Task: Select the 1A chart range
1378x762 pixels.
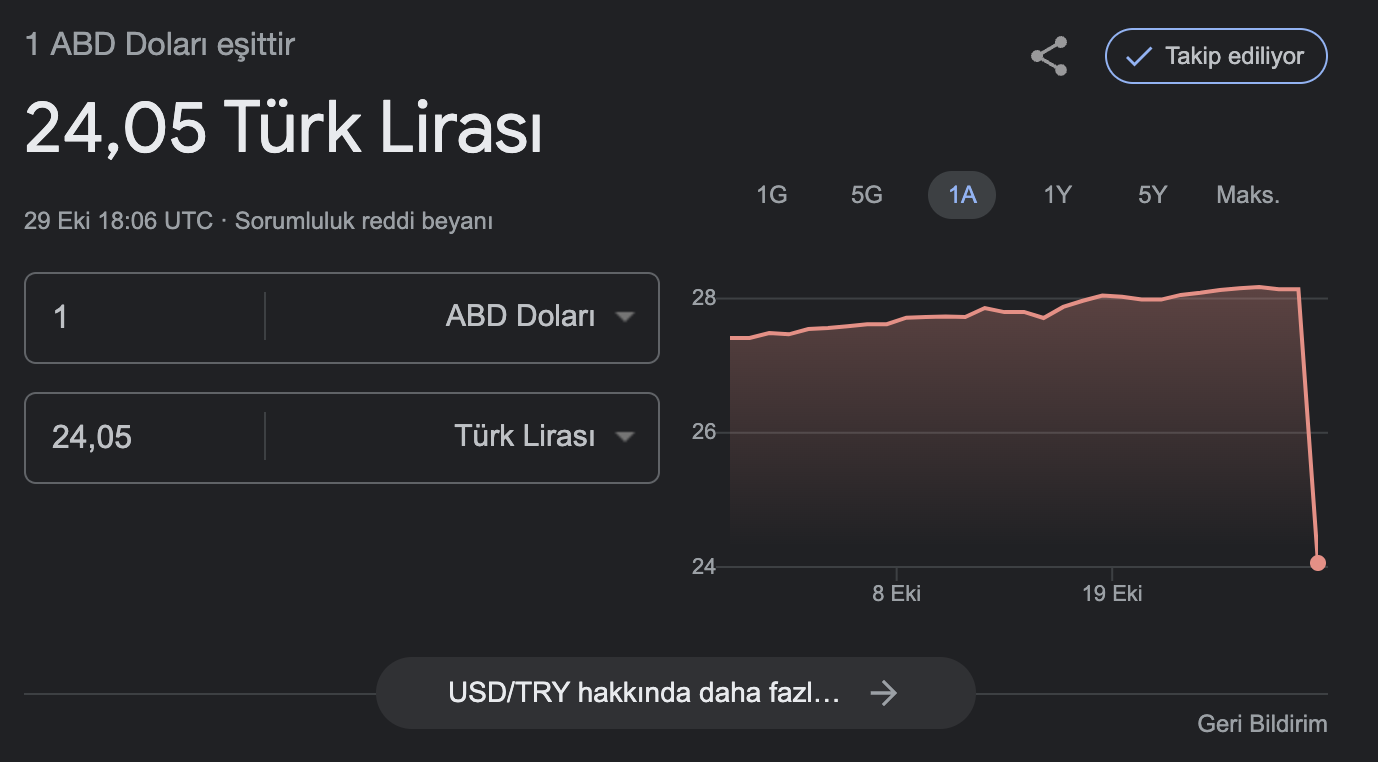Action: coord(962,195)
